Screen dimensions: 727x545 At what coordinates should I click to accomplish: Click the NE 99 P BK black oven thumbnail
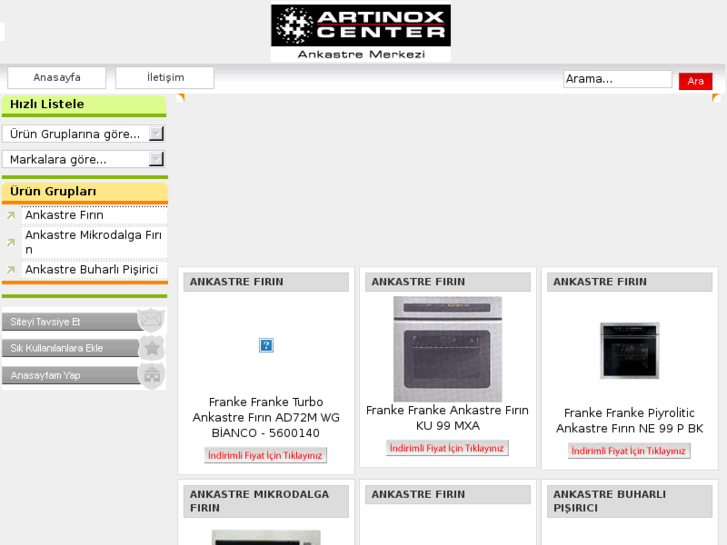pyautogui.click(x=630, y=351)
